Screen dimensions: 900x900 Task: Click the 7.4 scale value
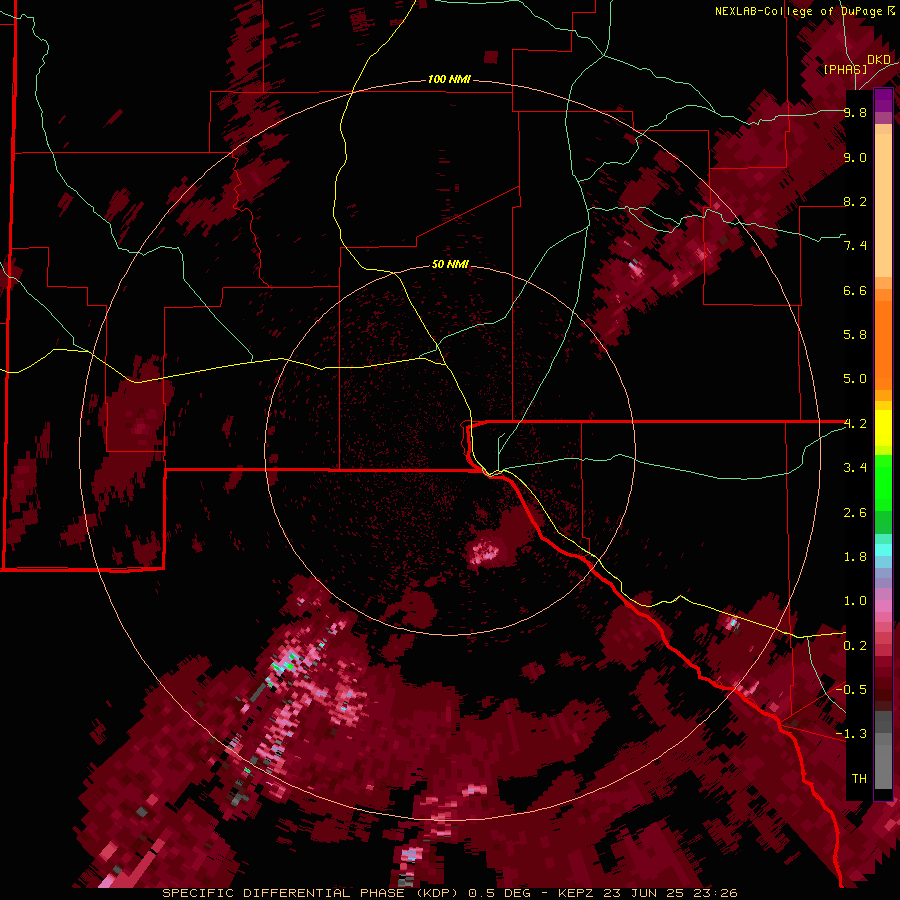(x=855, y=246)
